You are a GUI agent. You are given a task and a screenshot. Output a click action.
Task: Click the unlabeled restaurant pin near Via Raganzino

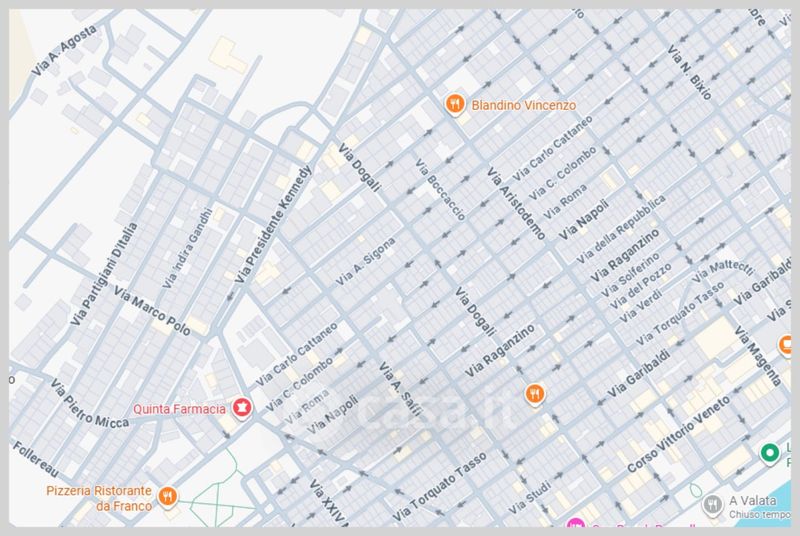click(535, 393)
